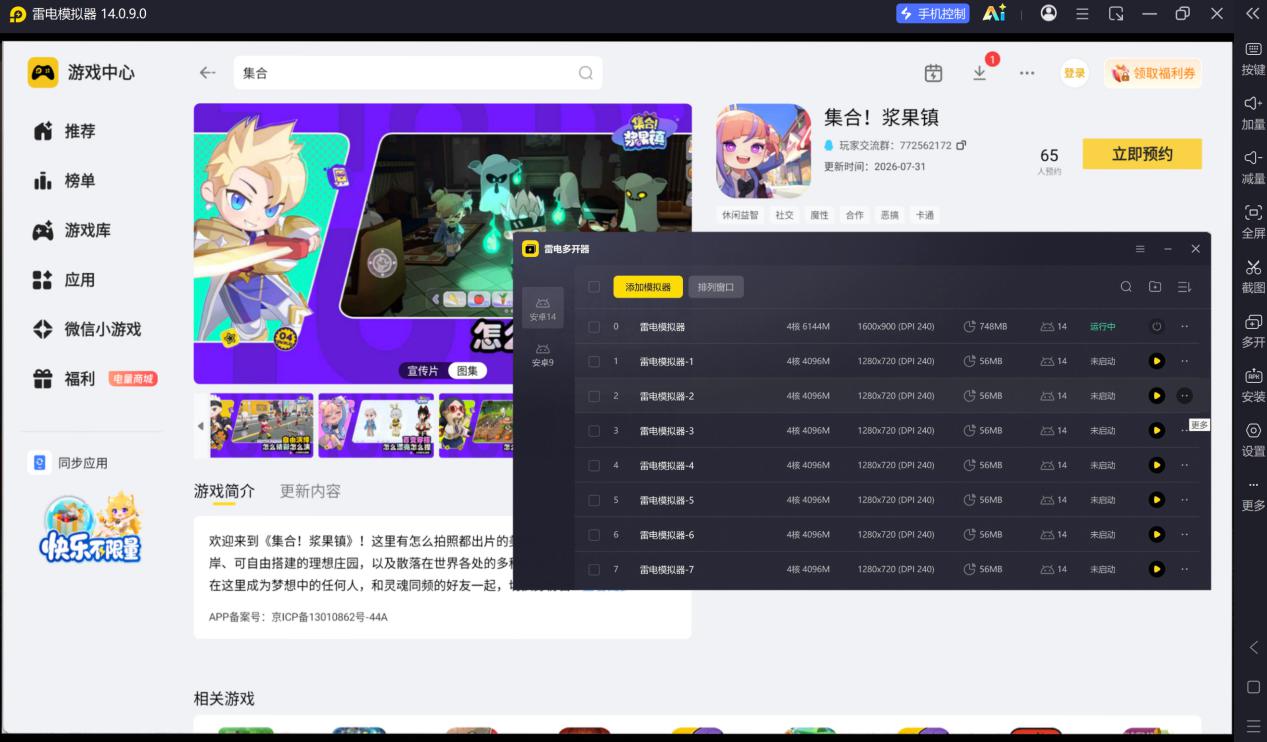
Task: Open the 多开 multi-instance tool
Action: pyautogui.click(x=1253, y=330)
